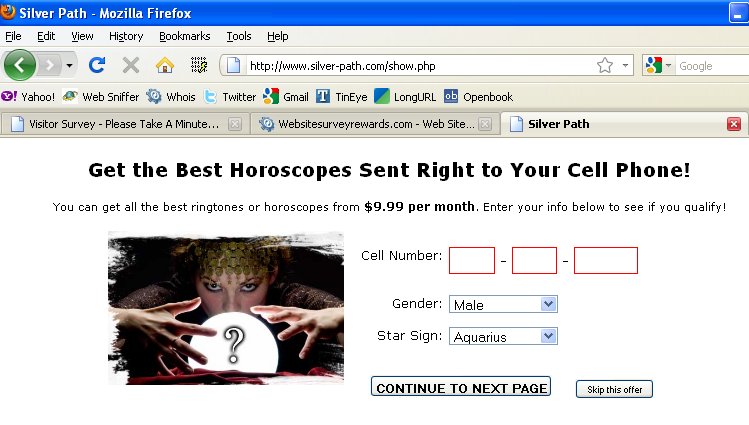Close the Websitesurveyrewards.com tab
749x425 pixels.
pos(485,124)
